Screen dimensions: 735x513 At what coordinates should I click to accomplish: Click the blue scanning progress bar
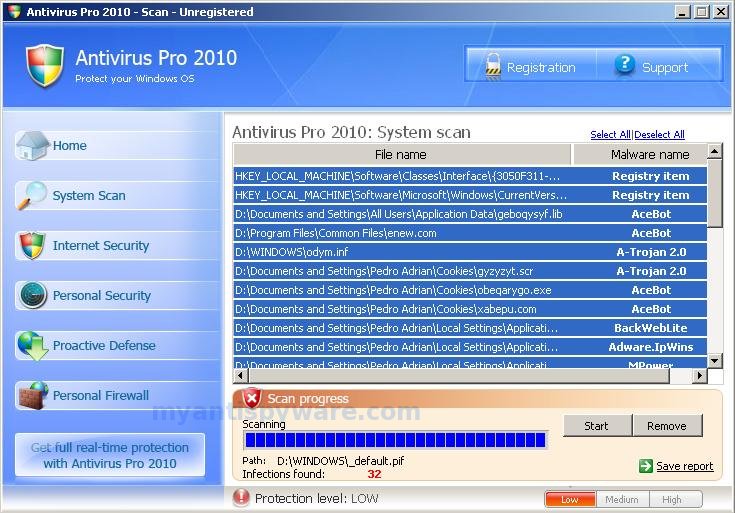pyautogui.click(x=396, y=440)
